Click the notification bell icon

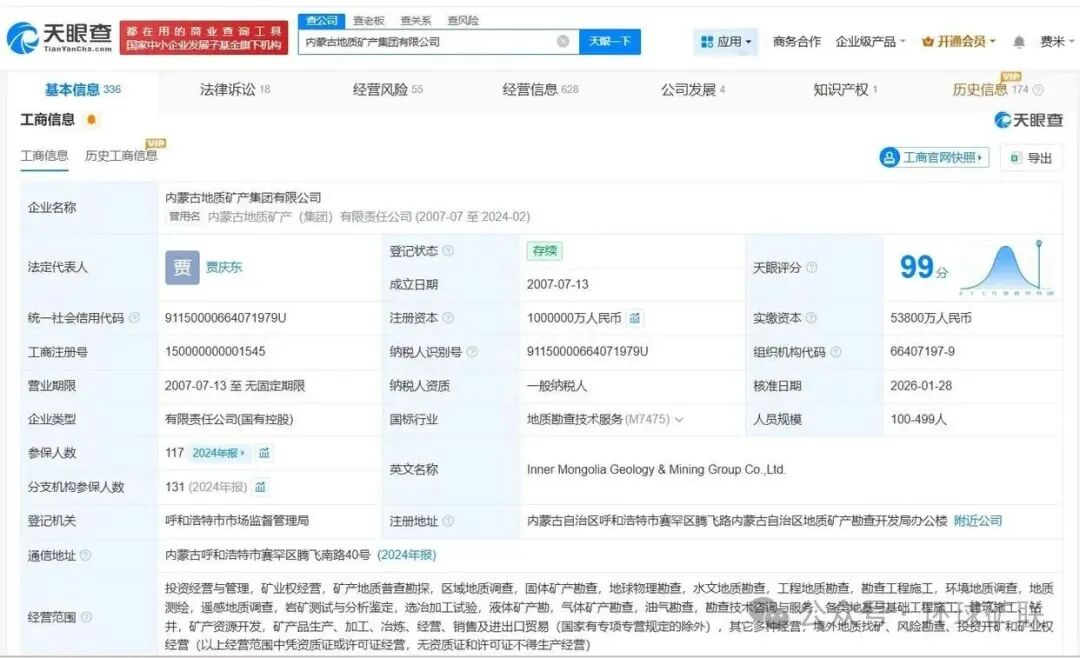point(1019,42)
